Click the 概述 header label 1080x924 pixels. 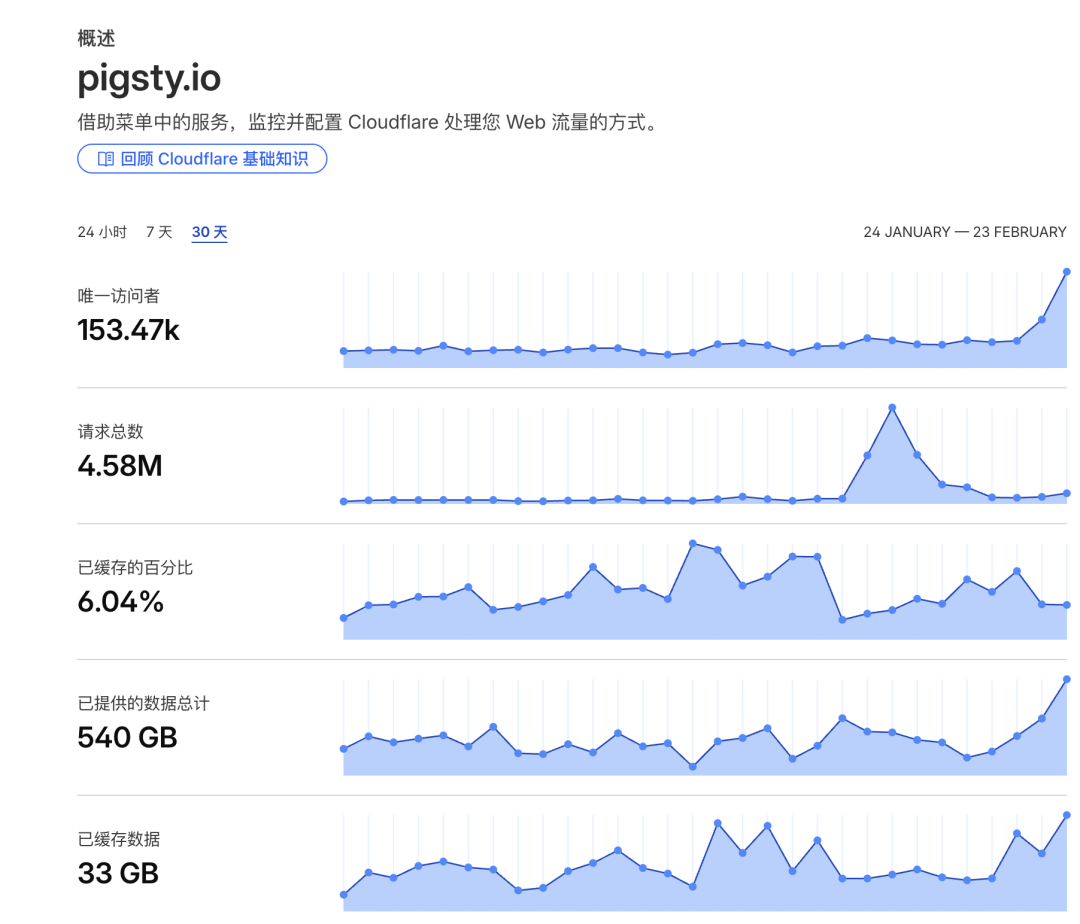pyautogui.click(x=95, y=38)
